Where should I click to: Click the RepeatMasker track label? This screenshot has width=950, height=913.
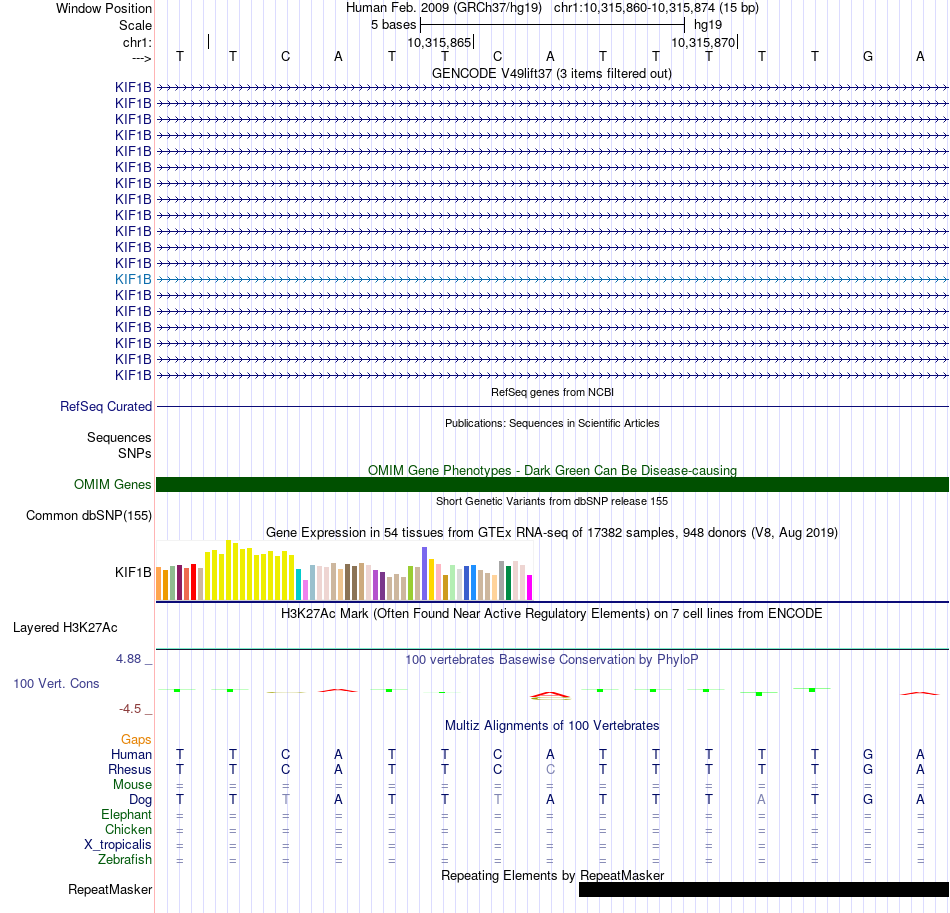point(110,889)
